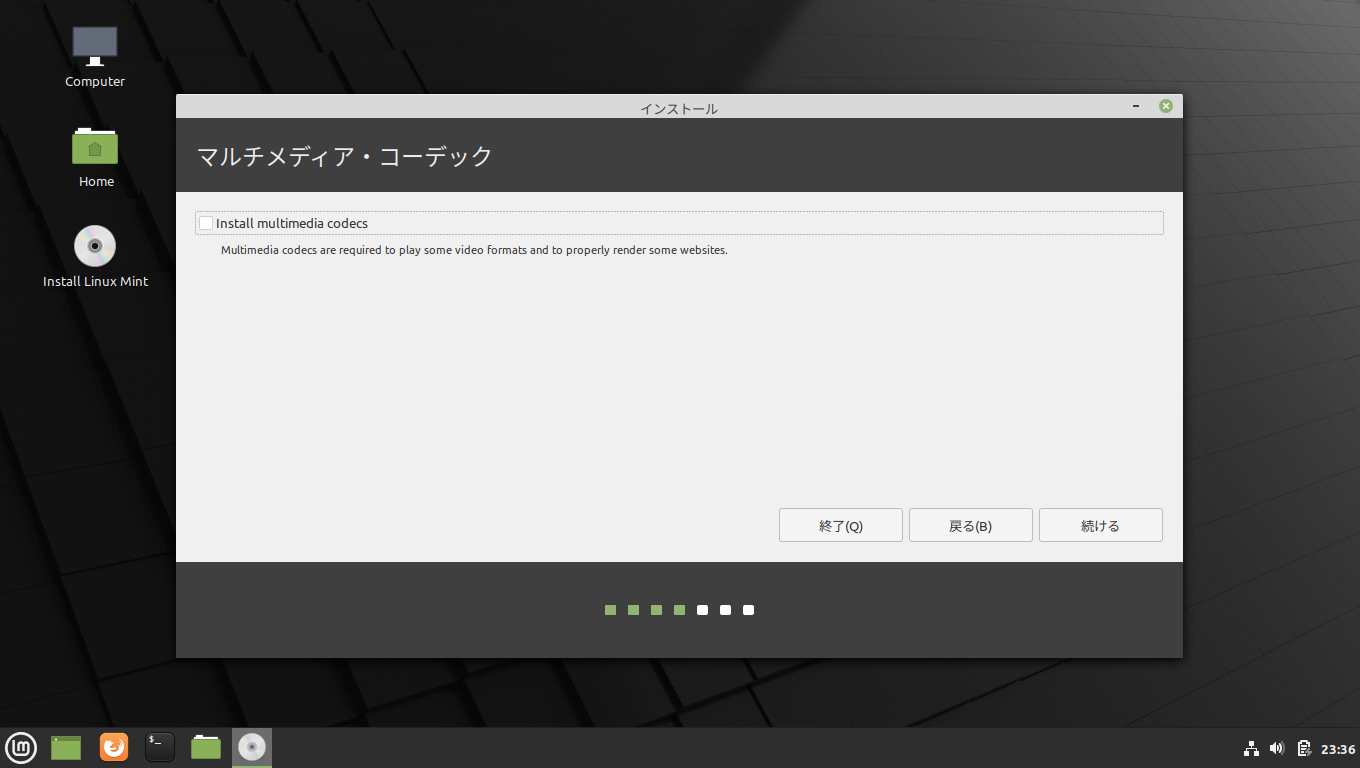The image size is (1360, 768).
Task: Click the インストール window title bar
Action: pyautogui.click(x=679, y=107)
